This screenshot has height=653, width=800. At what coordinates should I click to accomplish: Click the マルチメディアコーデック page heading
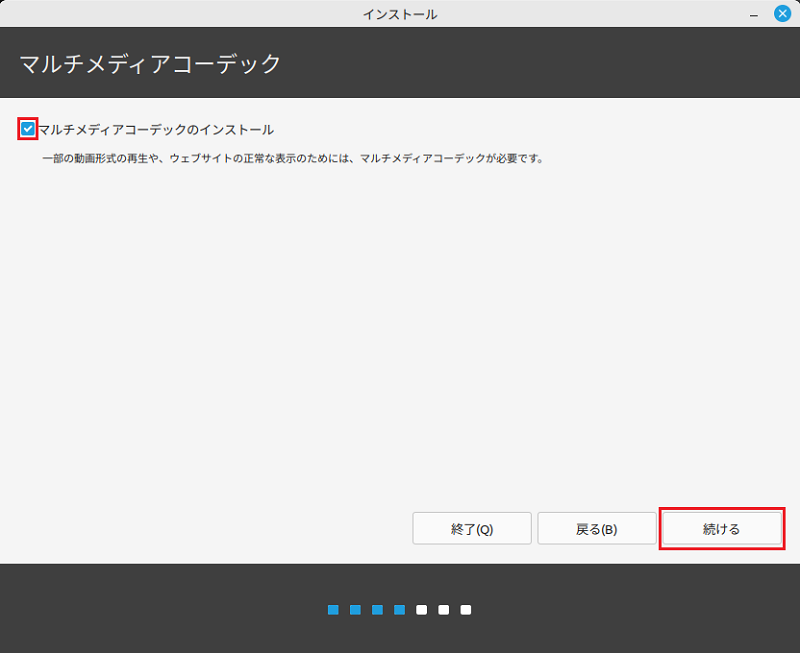point(151,64)
